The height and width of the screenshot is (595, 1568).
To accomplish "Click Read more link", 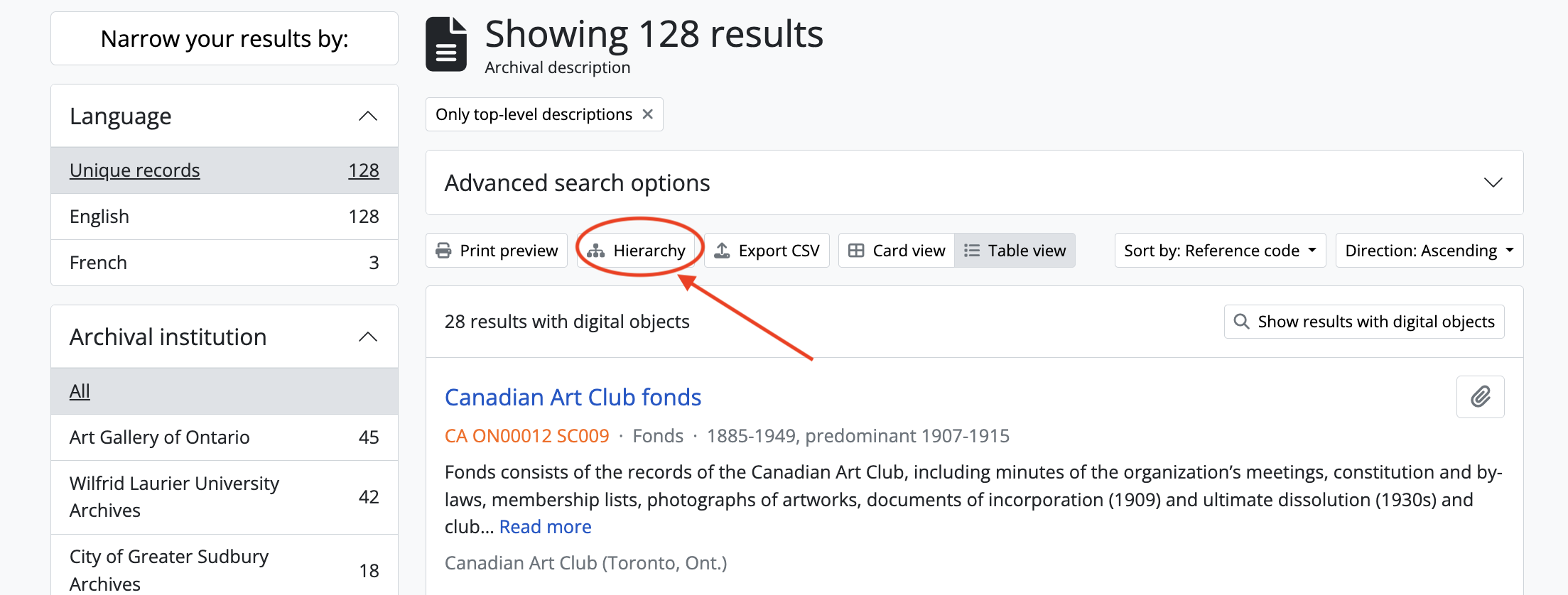I will pyautogui.click(x=545, y=527).
